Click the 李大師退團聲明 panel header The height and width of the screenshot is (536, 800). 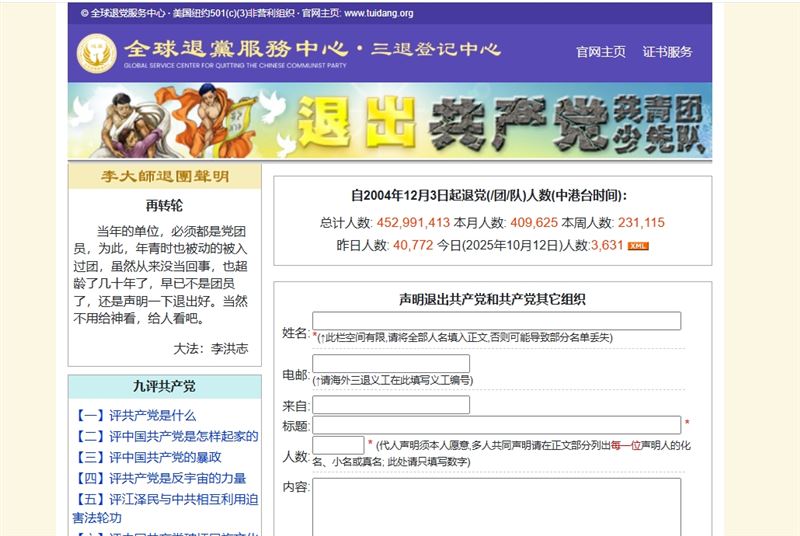pos(165,177)
